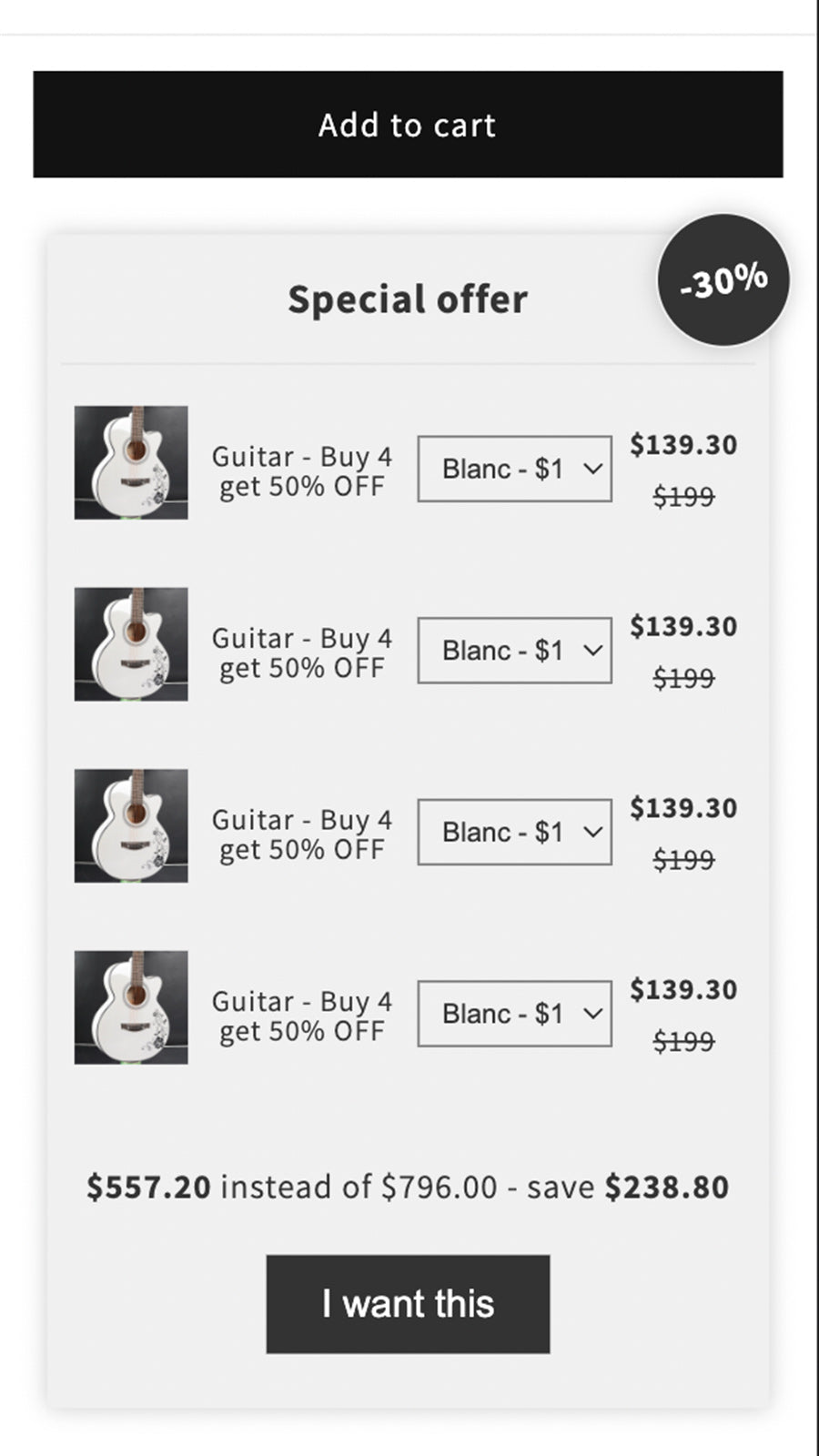Open the third guitar's variant selector
The image size is (819, 1456).
tap(514, 832)
